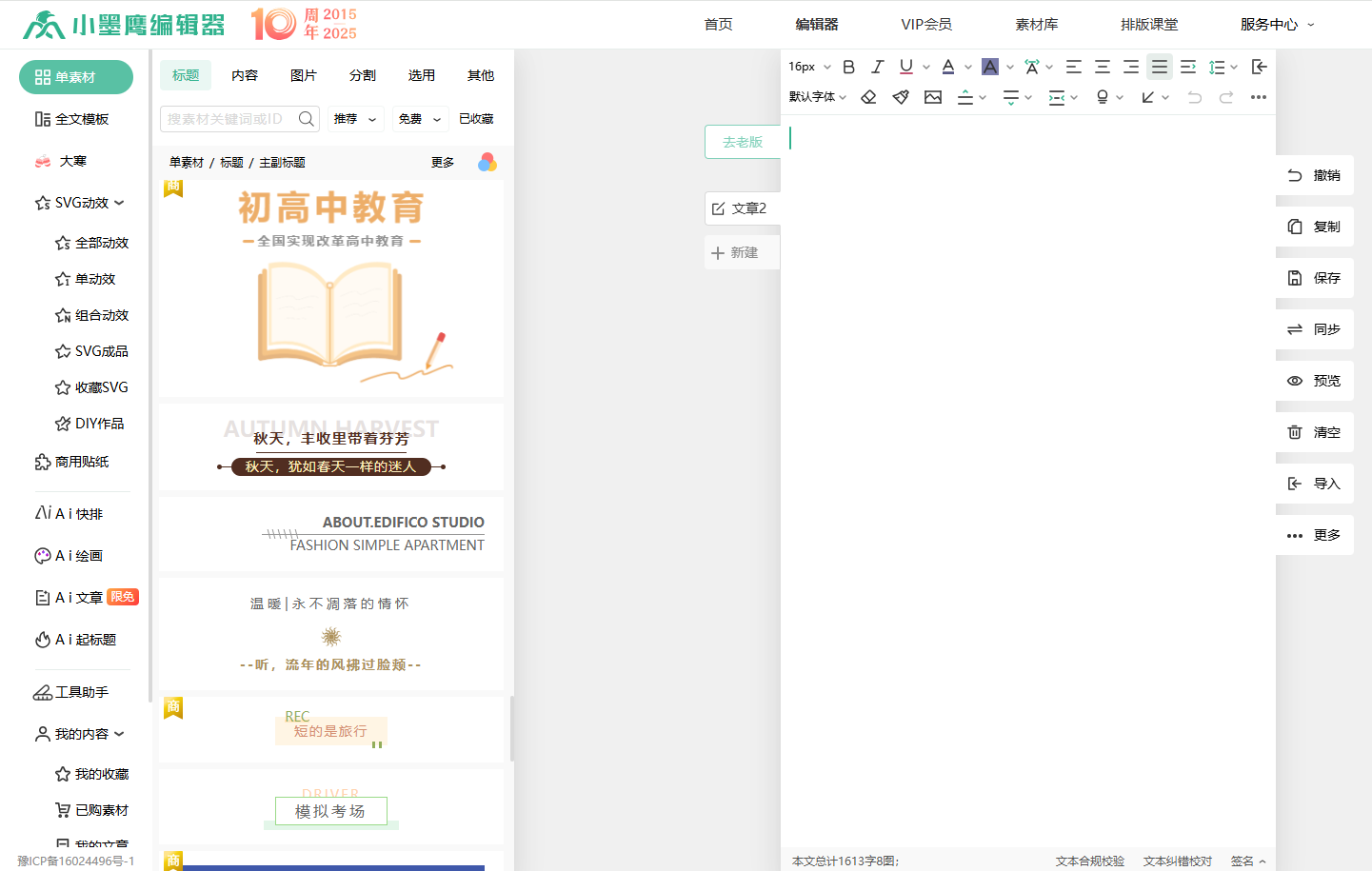Open the insert image icon

coord(932,96)
